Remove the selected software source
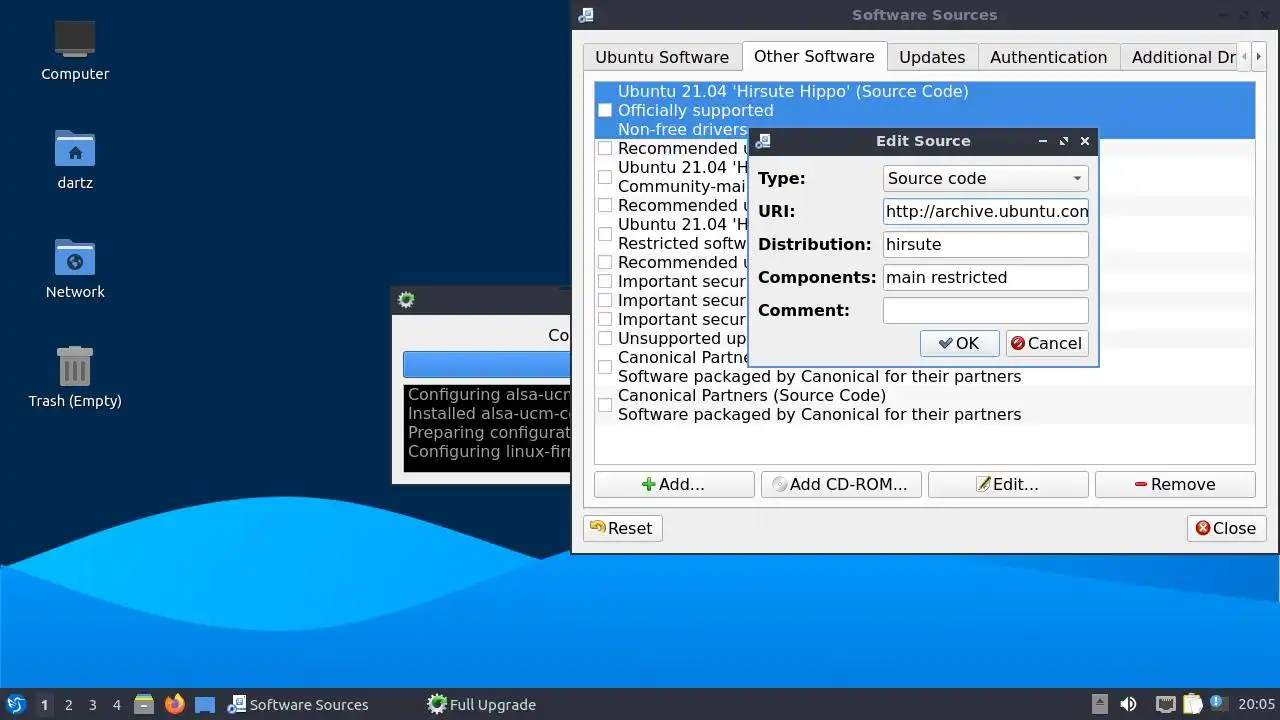The image size is (1280, 720). [1175, 484]
